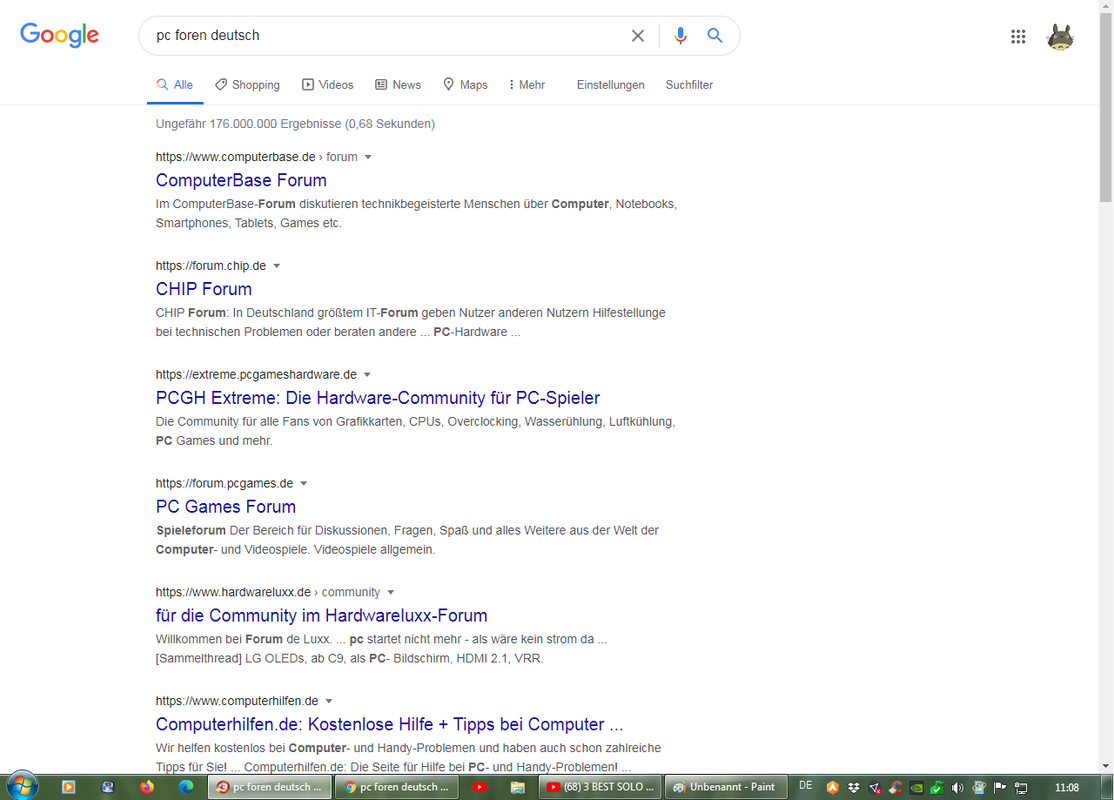This screenshot has height=800, width=1114.
Task: Open the NVIDIA tray icon
Action: pos(916,787)
